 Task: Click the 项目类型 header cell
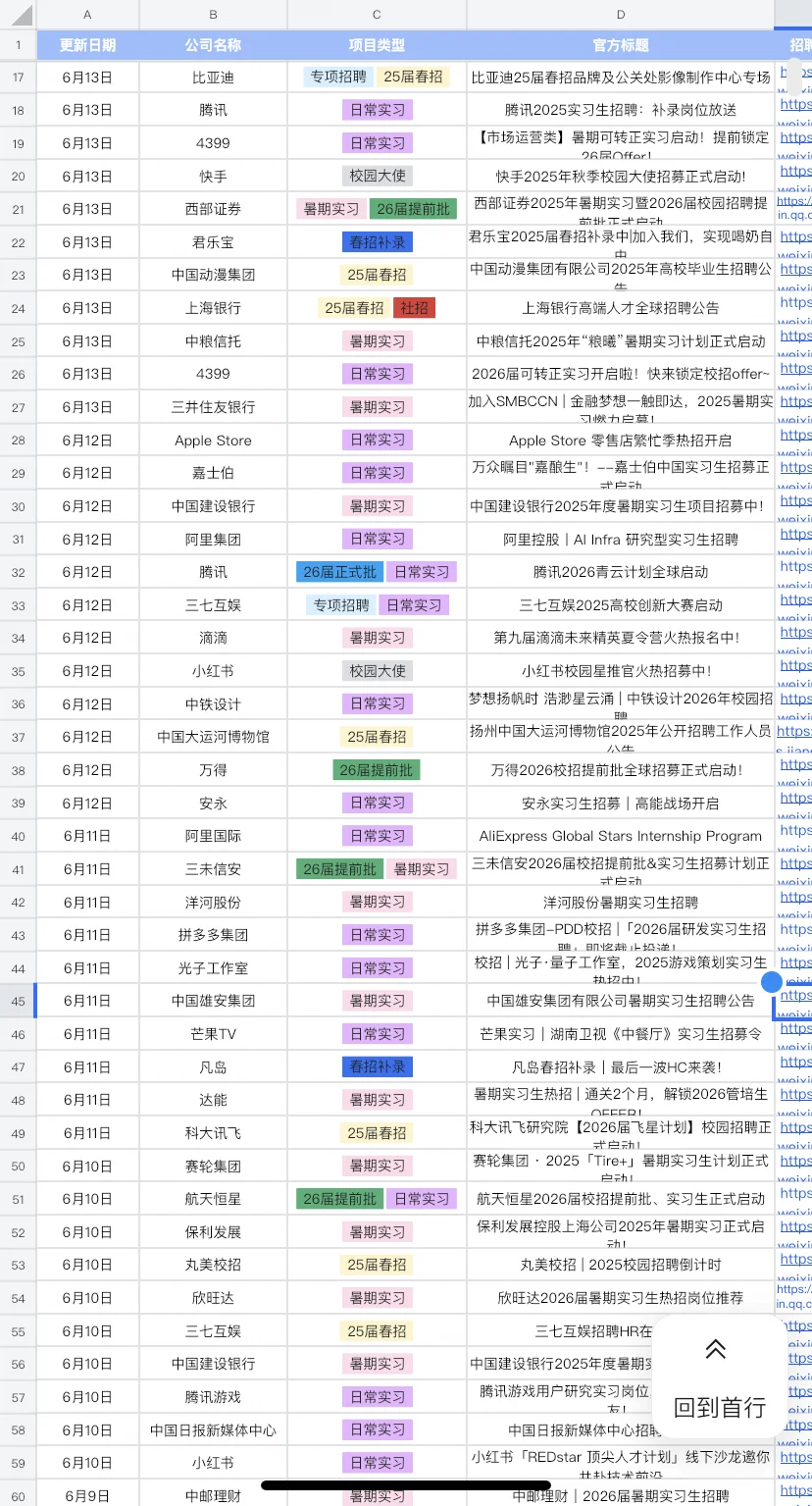coord(377,45)
